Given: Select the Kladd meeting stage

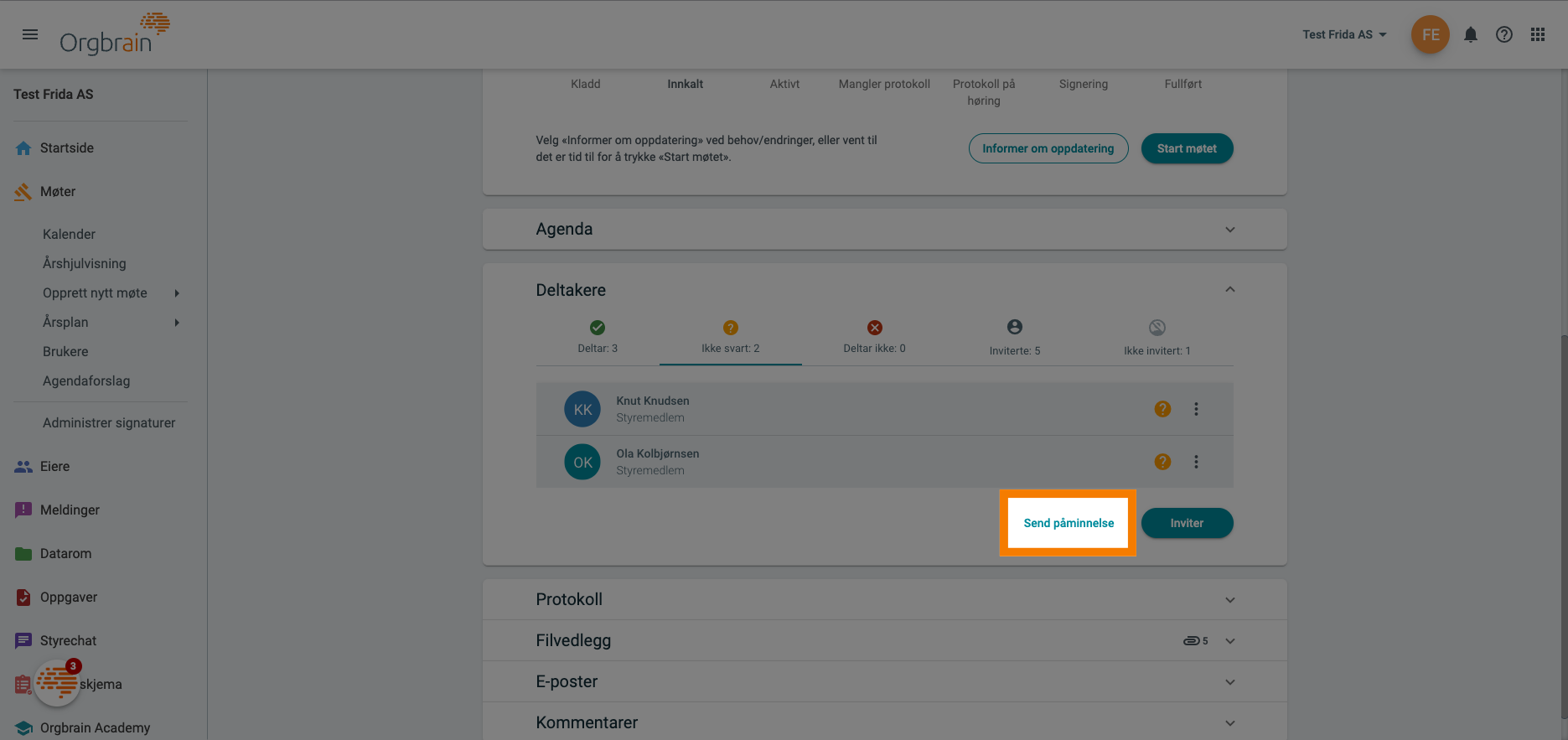Looking at the screenshot, I should click(x=585, y=84).
